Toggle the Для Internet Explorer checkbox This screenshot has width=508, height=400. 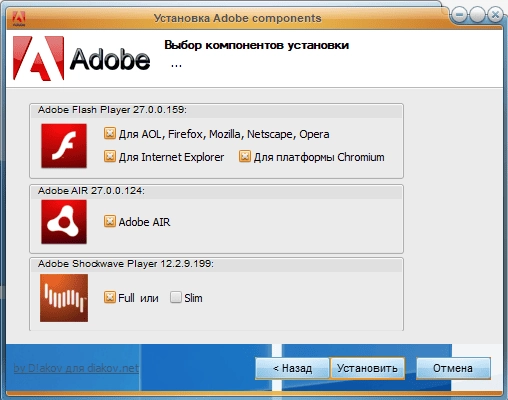110,156
